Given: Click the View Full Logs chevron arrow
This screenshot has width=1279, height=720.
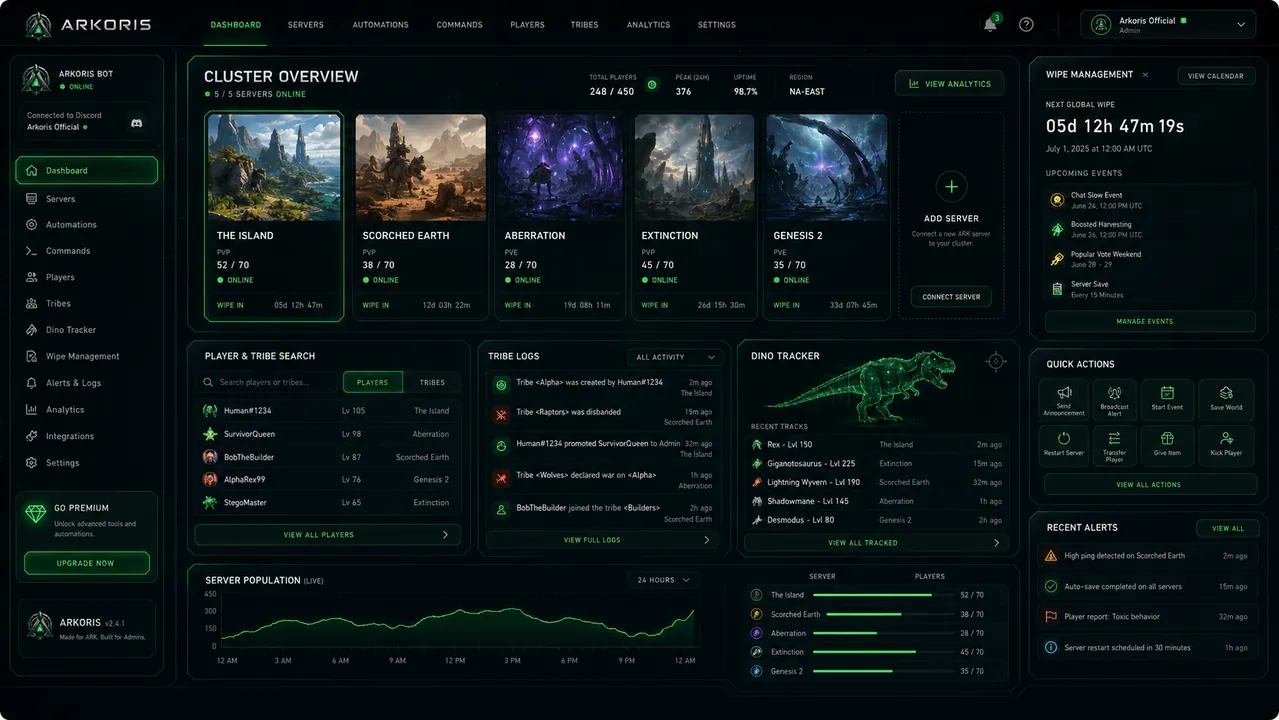Looking at the screenshot, I should click(706, 540).
